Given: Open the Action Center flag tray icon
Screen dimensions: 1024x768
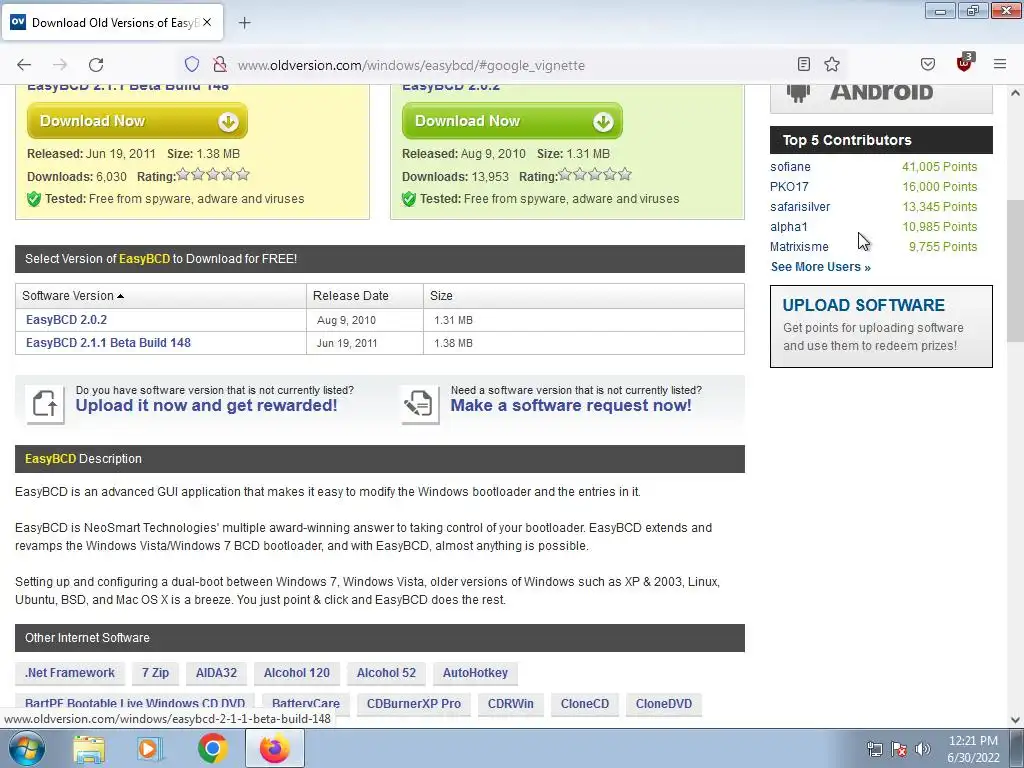Looking at the screenshot, I should (x=899, y=749).
